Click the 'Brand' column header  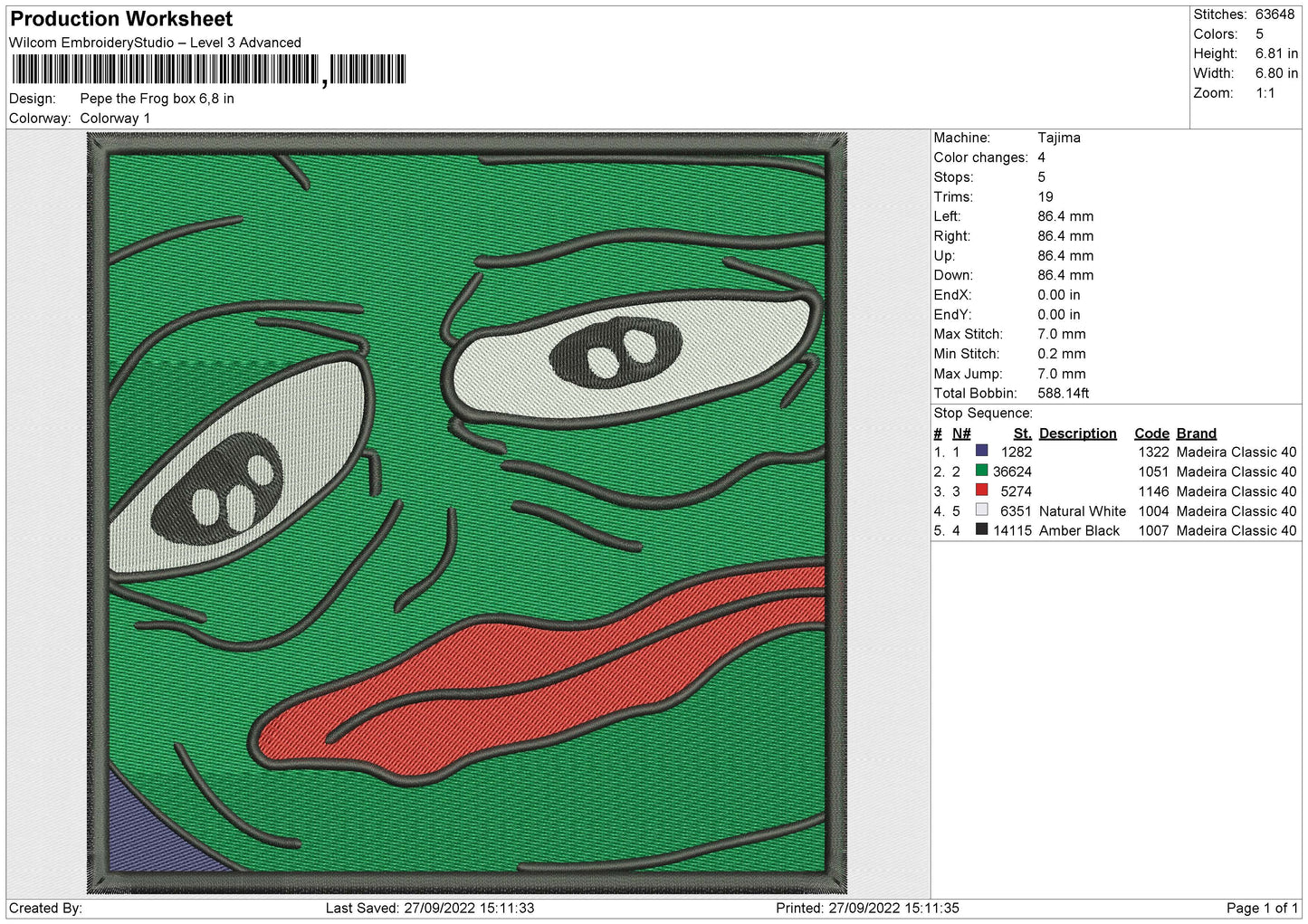pyautogui.click(x=1197, y=433)
